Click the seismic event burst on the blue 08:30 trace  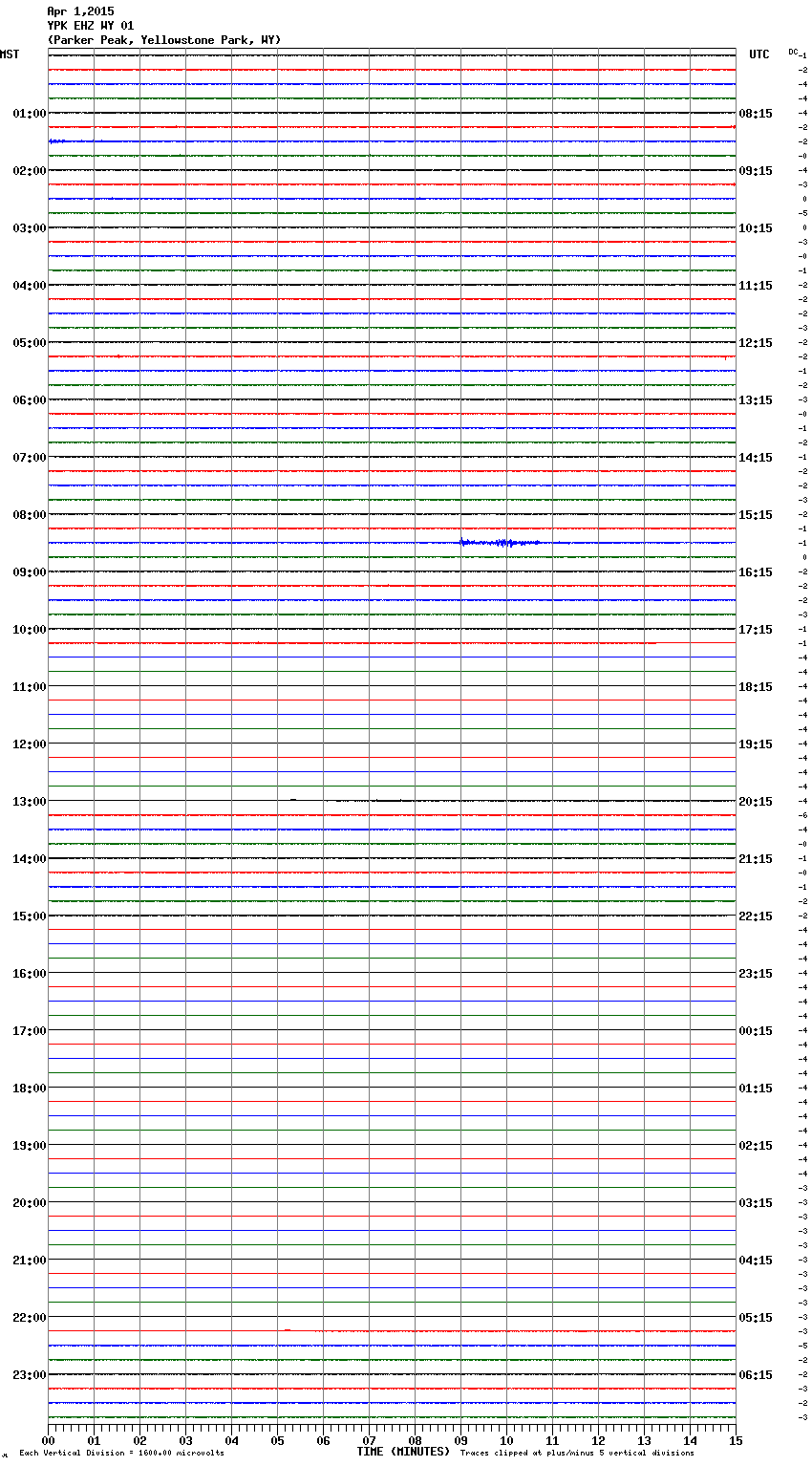(x=500, y=543)
